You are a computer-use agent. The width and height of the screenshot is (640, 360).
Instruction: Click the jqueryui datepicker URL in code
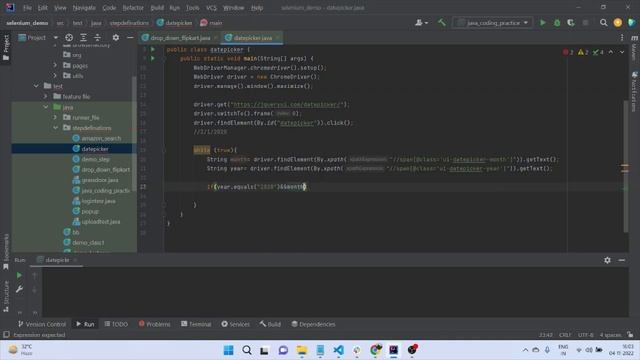(x=287, y=104)
